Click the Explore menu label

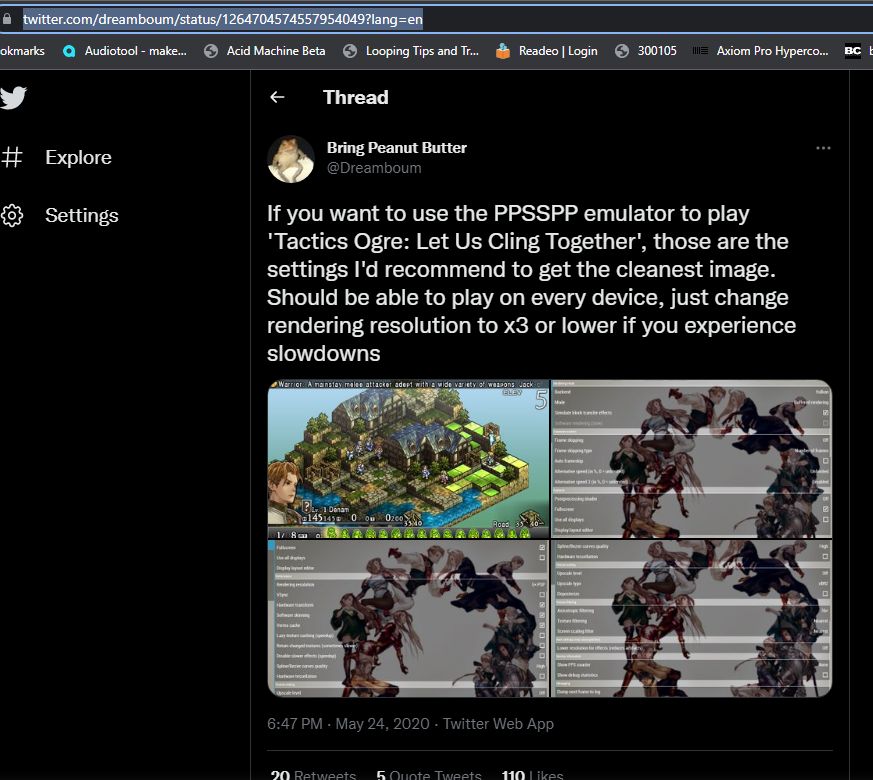click(79, 158)
